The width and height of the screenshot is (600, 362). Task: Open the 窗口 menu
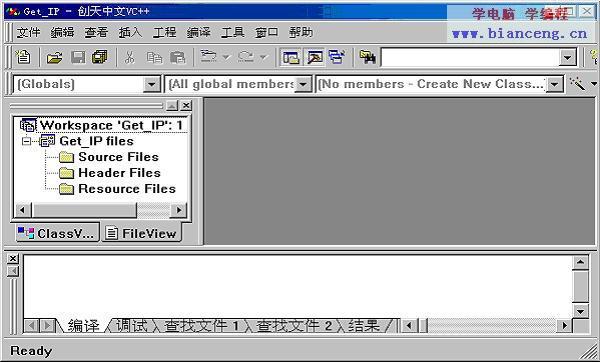point(267,33)
